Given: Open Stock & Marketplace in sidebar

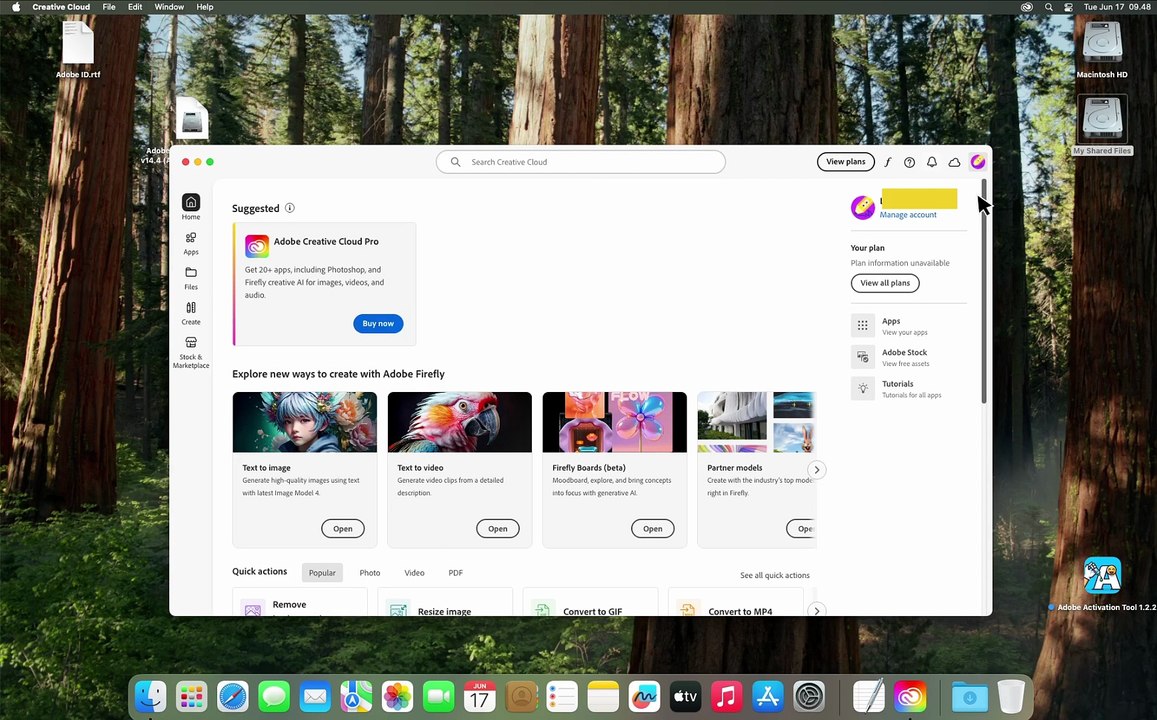Looking at the screenshot, I should [x=190, y=352].
